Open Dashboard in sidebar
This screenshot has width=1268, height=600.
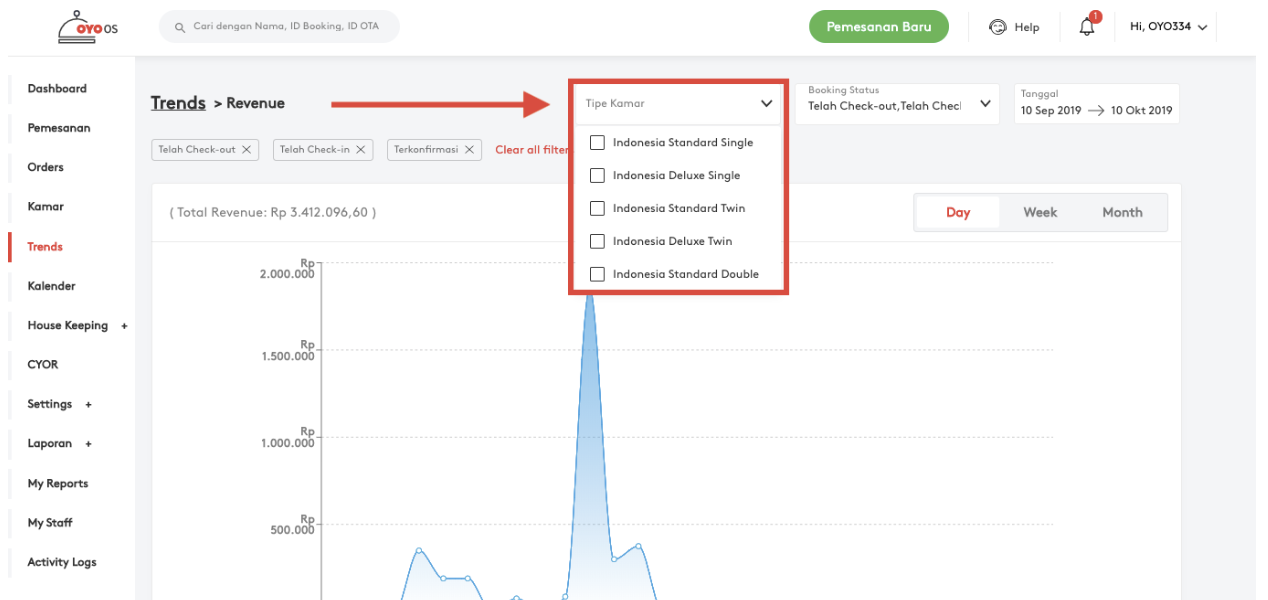click(57, 89)
